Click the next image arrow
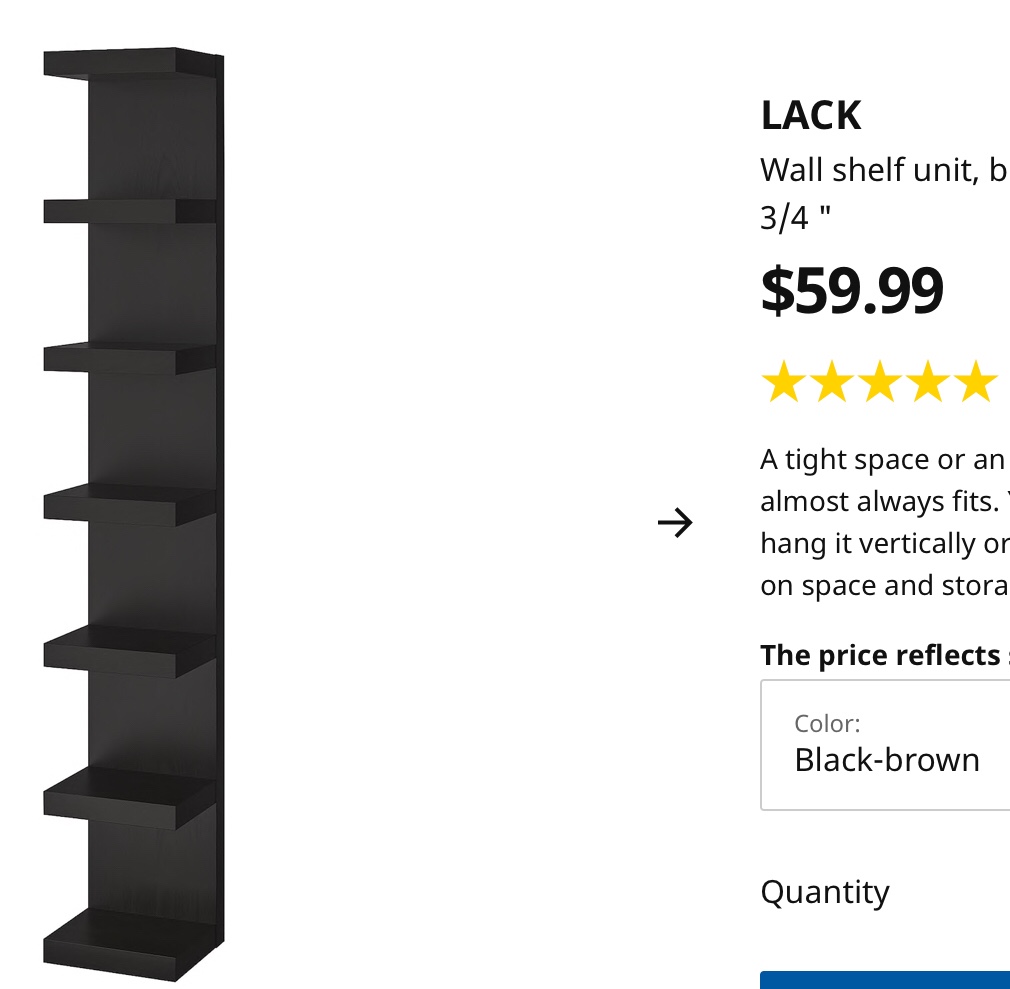Viewport: 1010px width, 989px height. coord(676,522)
